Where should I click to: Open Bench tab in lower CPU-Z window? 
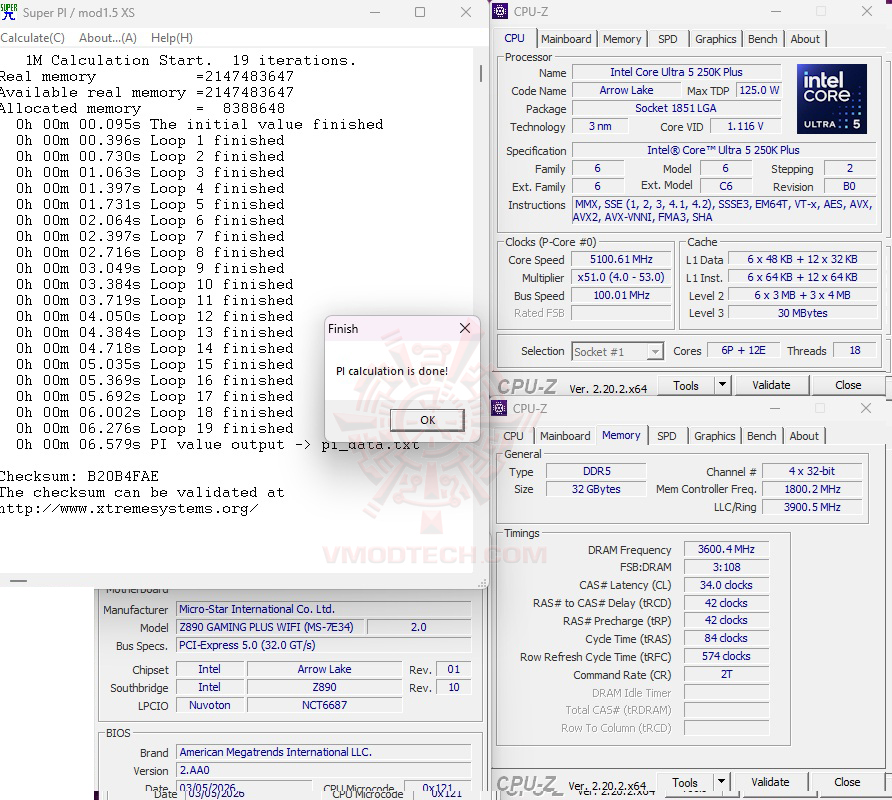pos(761,436)
